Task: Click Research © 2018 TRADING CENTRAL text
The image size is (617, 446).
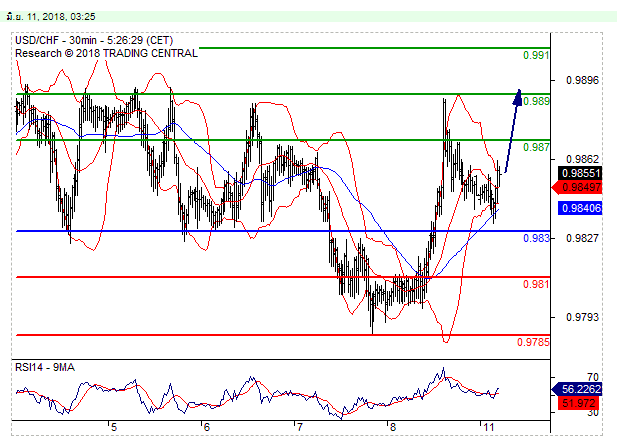Action: pos(106,53)
